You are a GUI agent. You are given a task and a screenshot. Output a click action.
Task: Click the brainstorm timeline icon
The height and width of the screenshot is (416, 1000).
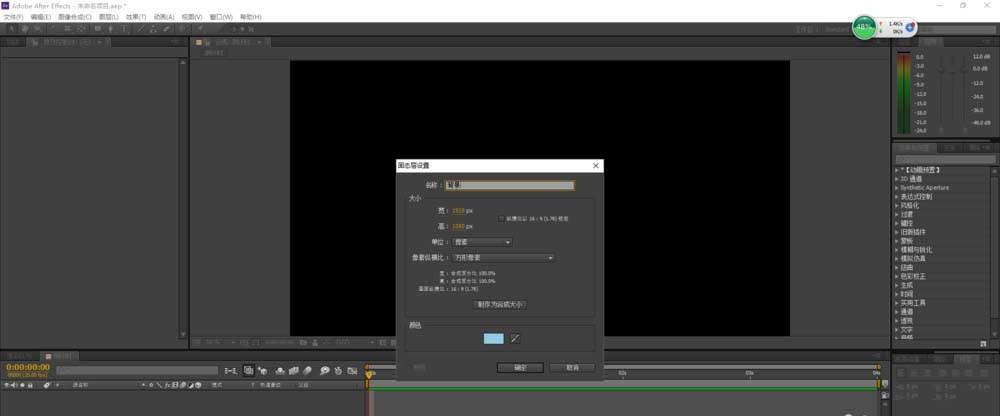[x=324, y=369]
